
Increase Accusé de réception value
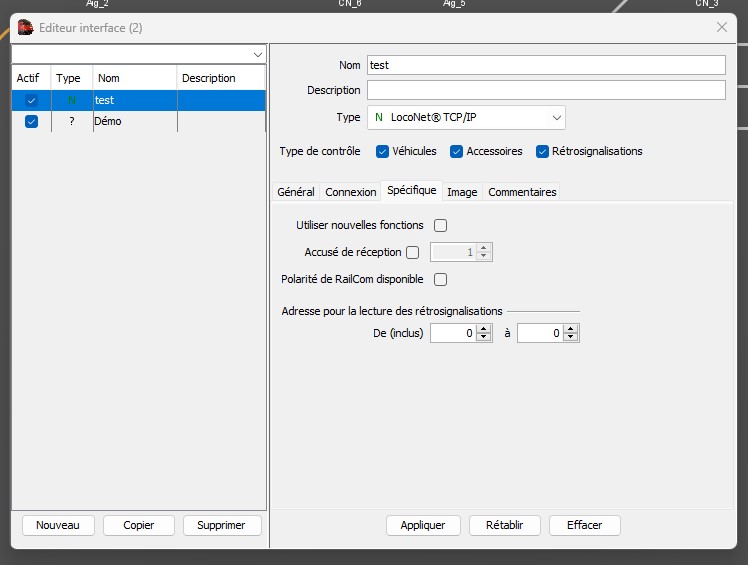[484, 248]
